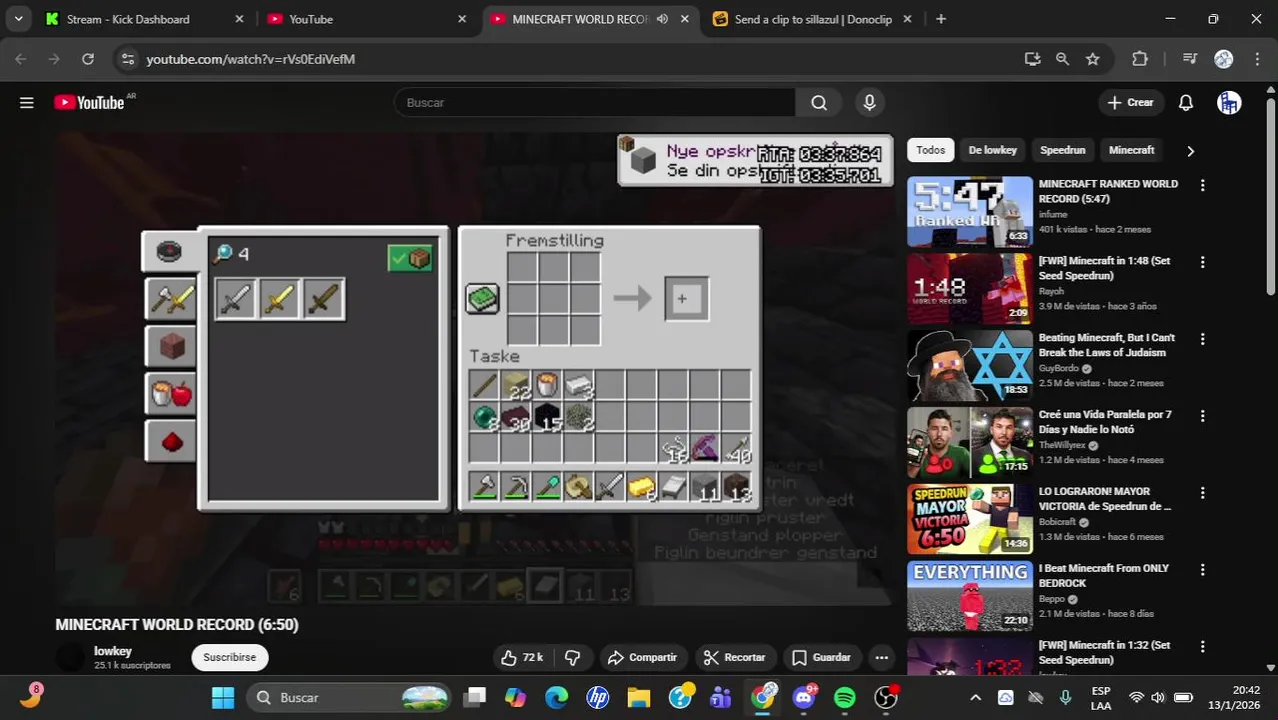Open options for the Ranked World Record video
1278x720 pixels.
pos(1202,185)
